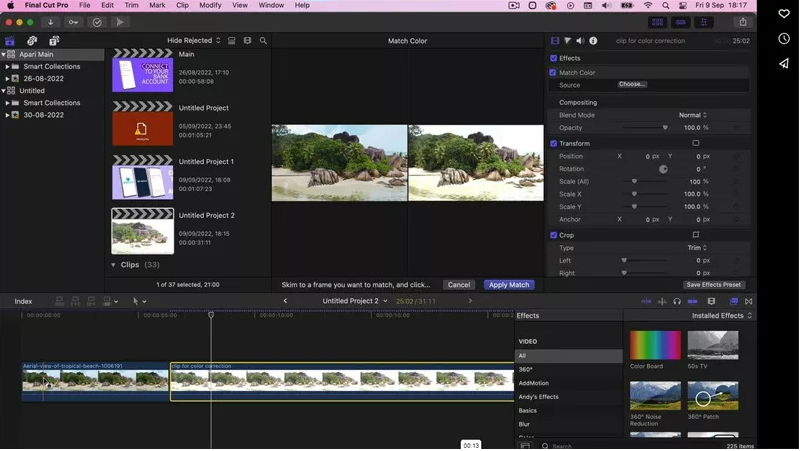Click the browser search magnifier icon
Image resolution: width=800 pixels, height=451 pixels.
[x=263, y=41]
